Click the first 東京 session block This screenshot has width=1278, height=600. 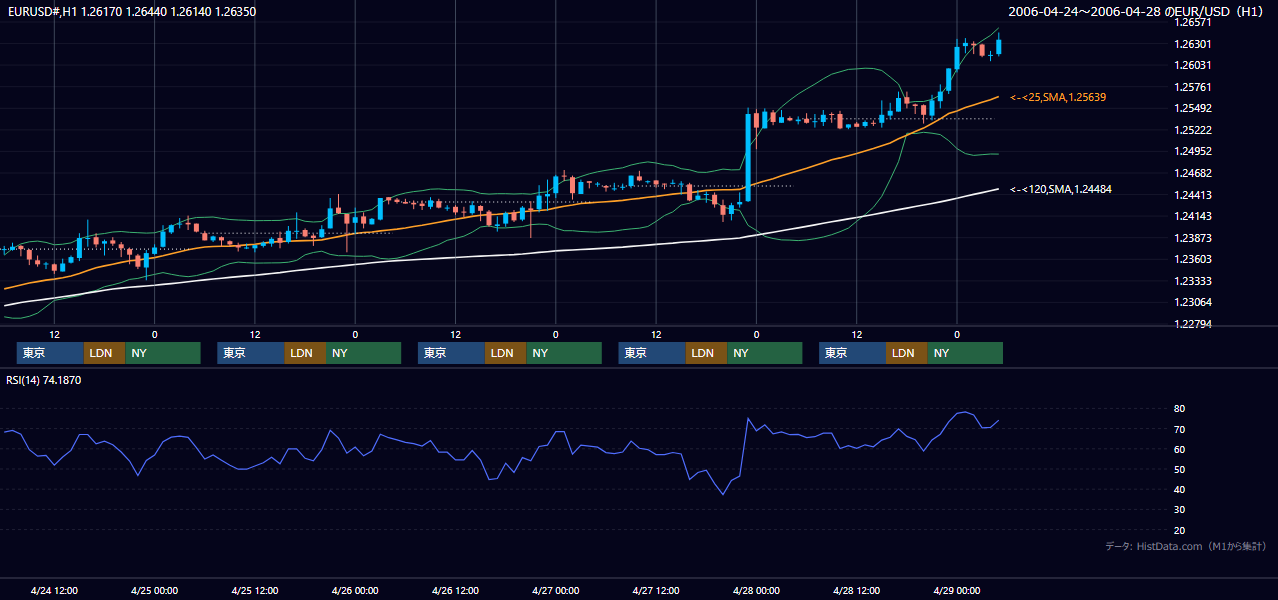(50, 353)
